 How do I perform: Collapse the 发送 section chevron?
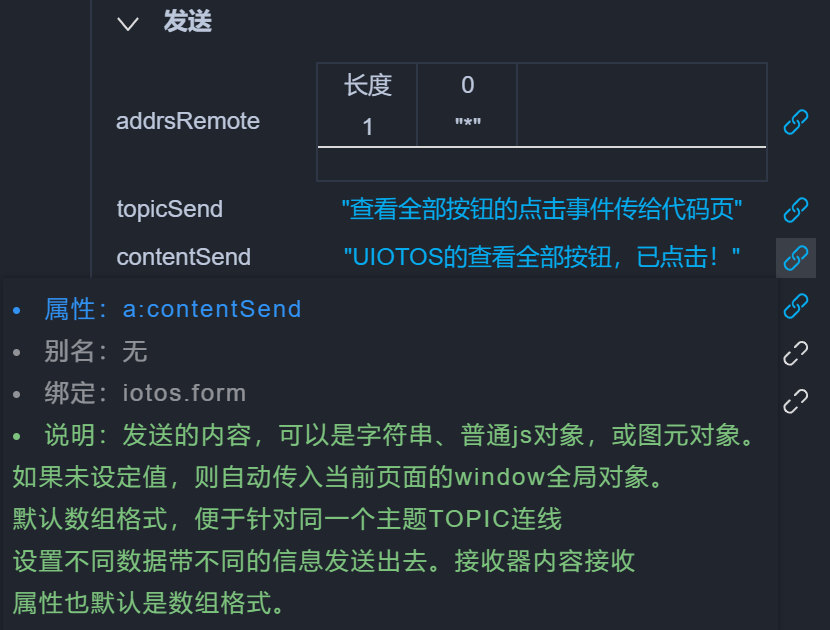coord(127,23)
